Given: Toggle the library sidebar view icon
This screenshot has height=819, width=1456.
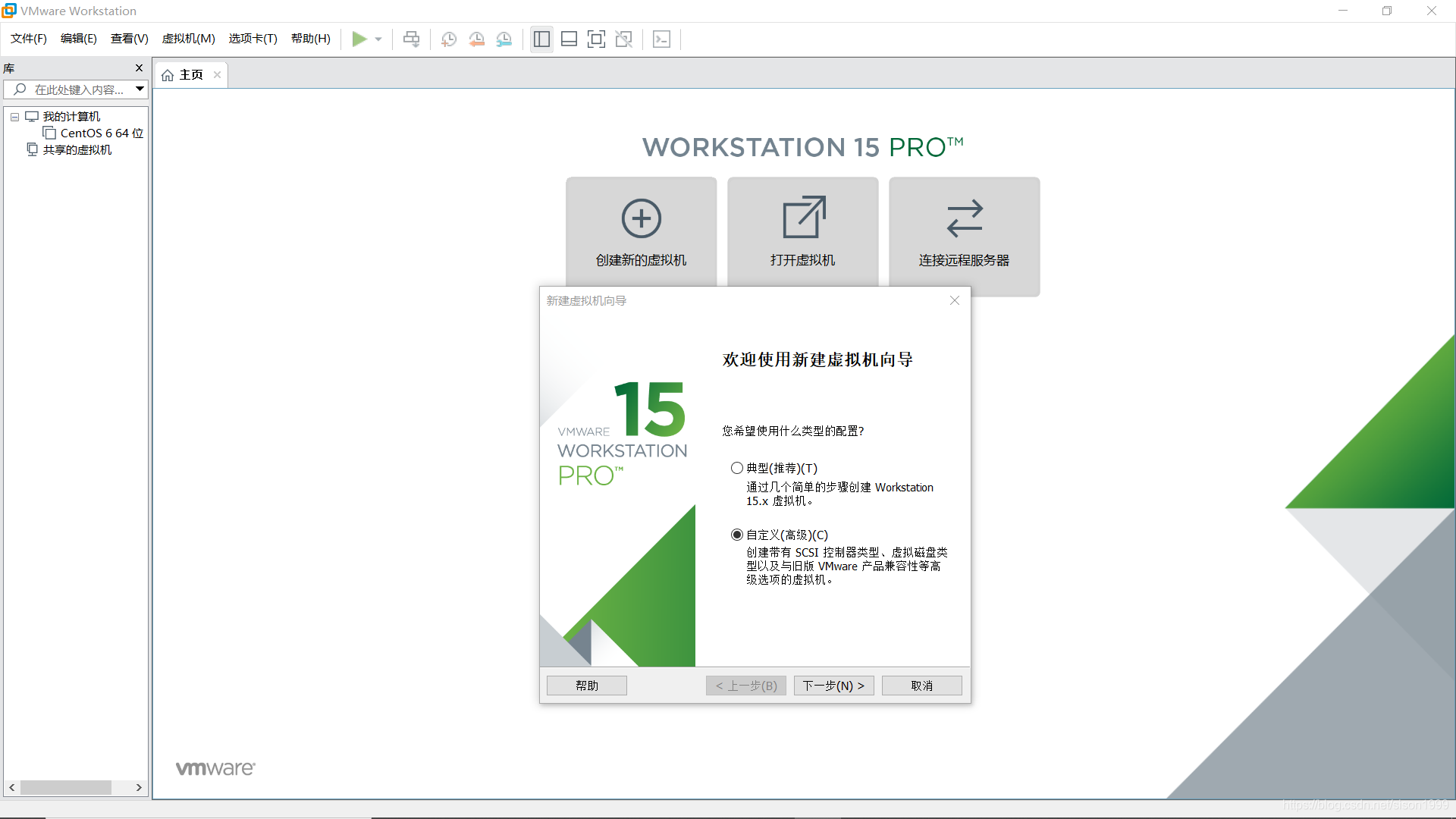Looking at the screenshot, I should [541, 39].
